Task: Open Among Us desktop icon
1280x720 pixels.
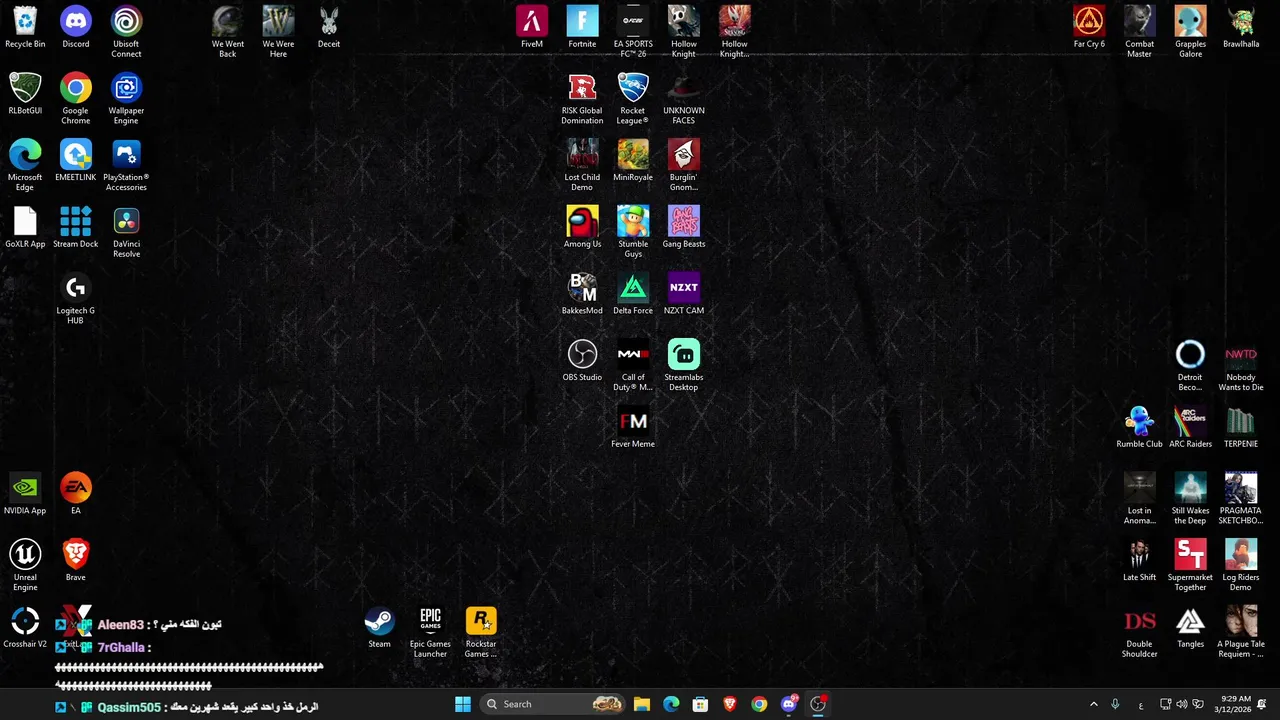Action: (x=582, y=228)
